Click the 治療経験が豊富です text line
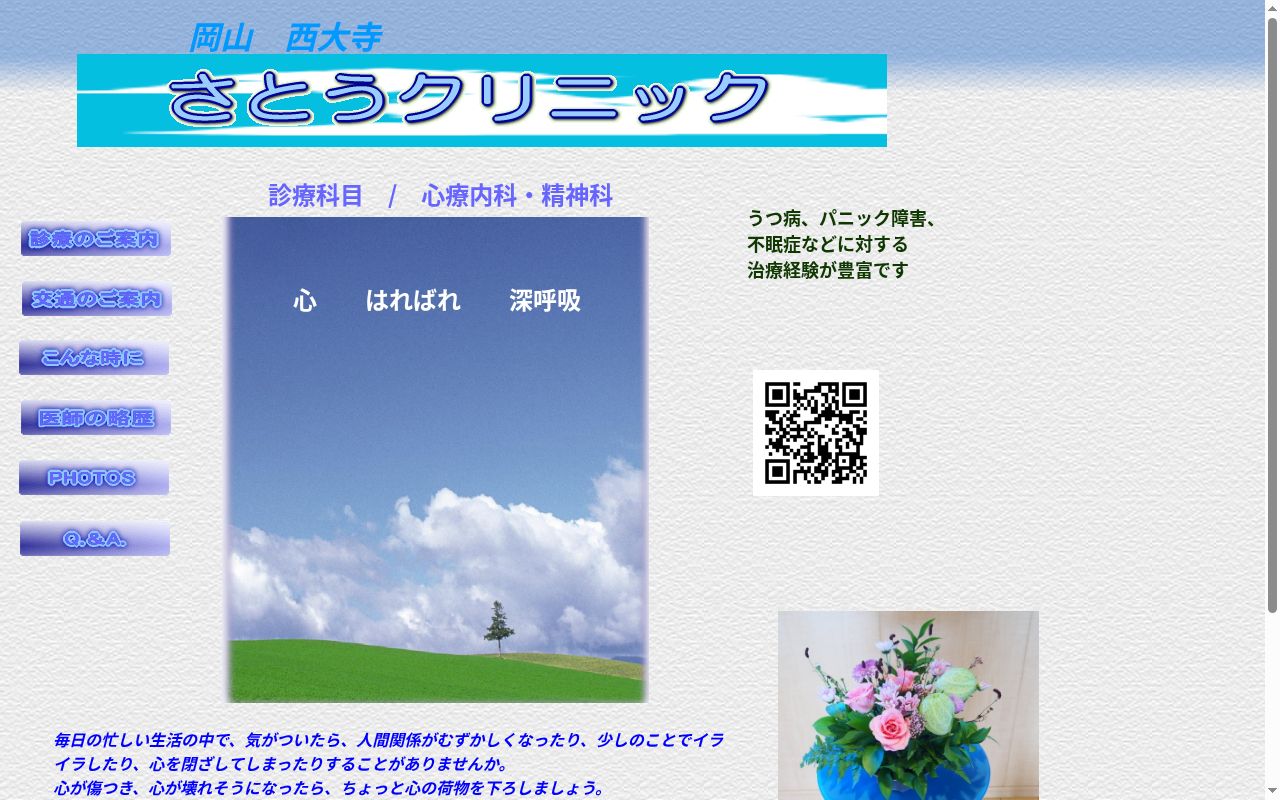This screenshot has height=800, width=1280. point(828,270)
